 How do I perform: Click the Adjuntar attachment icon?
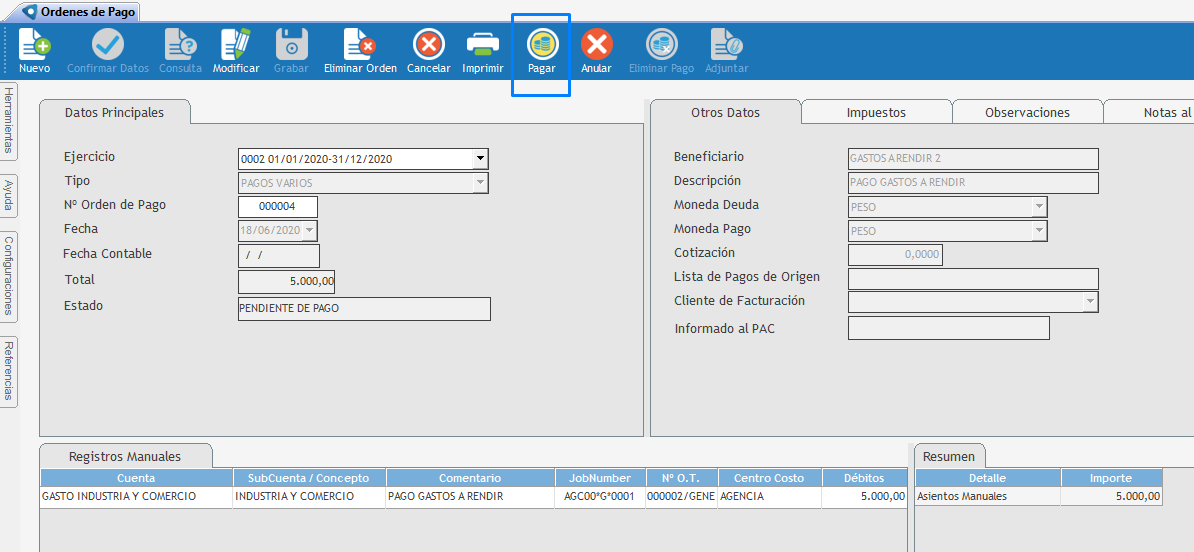coord(726,46)
